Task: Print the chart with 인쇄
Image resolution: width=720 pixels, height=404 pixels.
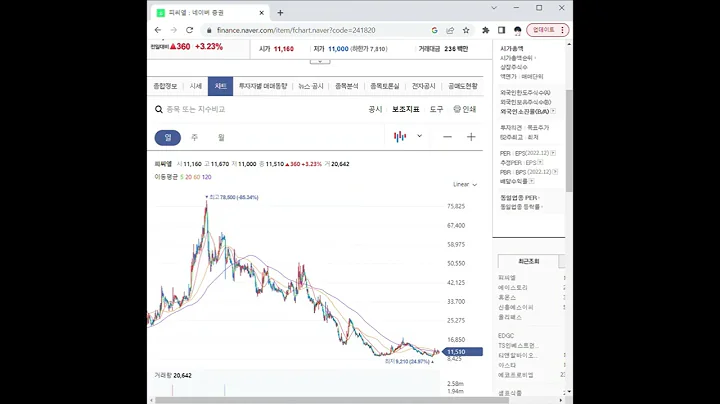Action: pyautogui.click(x=465, y=109)
